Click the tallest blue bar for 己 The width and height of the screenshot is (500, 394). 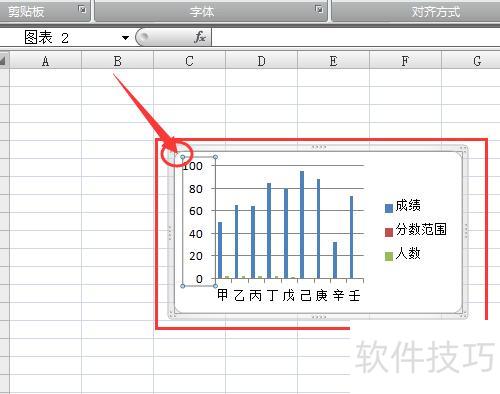302,225
